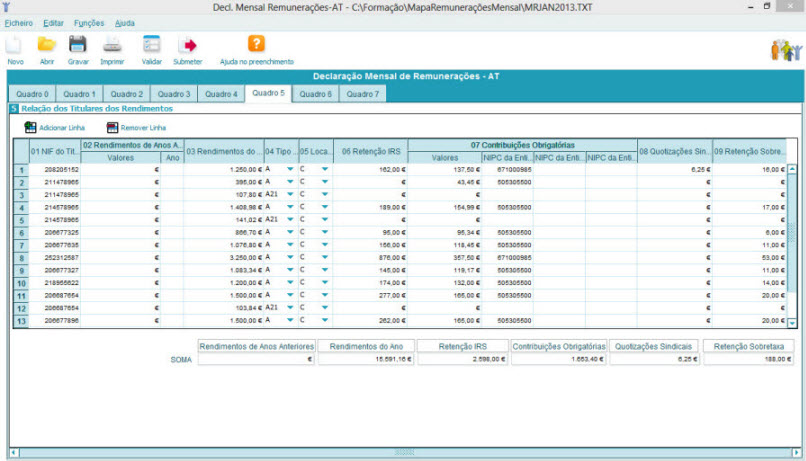Expand row 1 Tipo dropdown arrow
The width and height of the screenshot is (806, 461).
(x=291, y=170)
